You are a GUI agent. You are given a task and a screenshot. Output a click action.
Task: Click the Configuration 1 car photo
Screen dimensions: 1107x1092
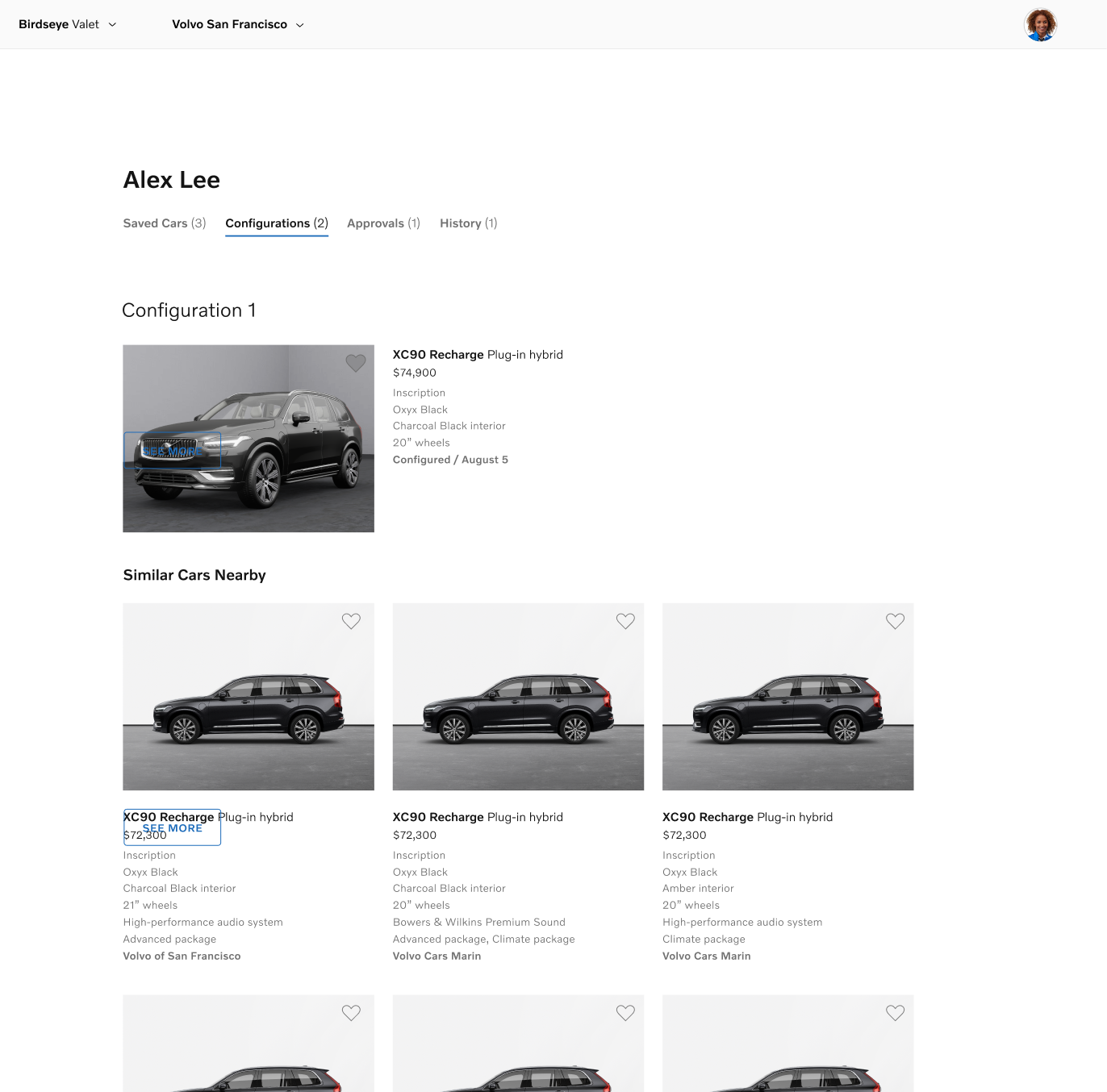point(249,439)
